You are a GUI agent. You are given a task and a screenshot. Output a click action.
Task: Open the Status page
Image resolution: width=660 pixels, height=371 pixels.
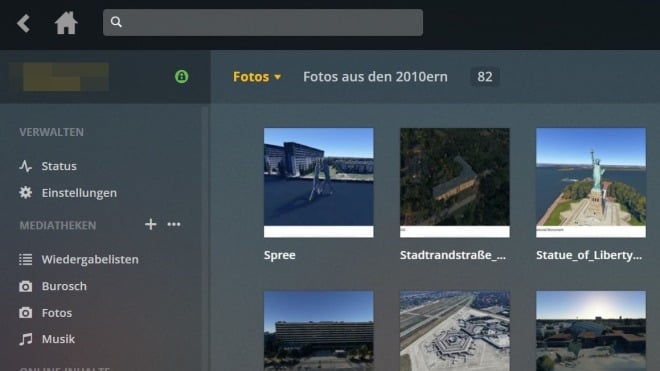59,166
